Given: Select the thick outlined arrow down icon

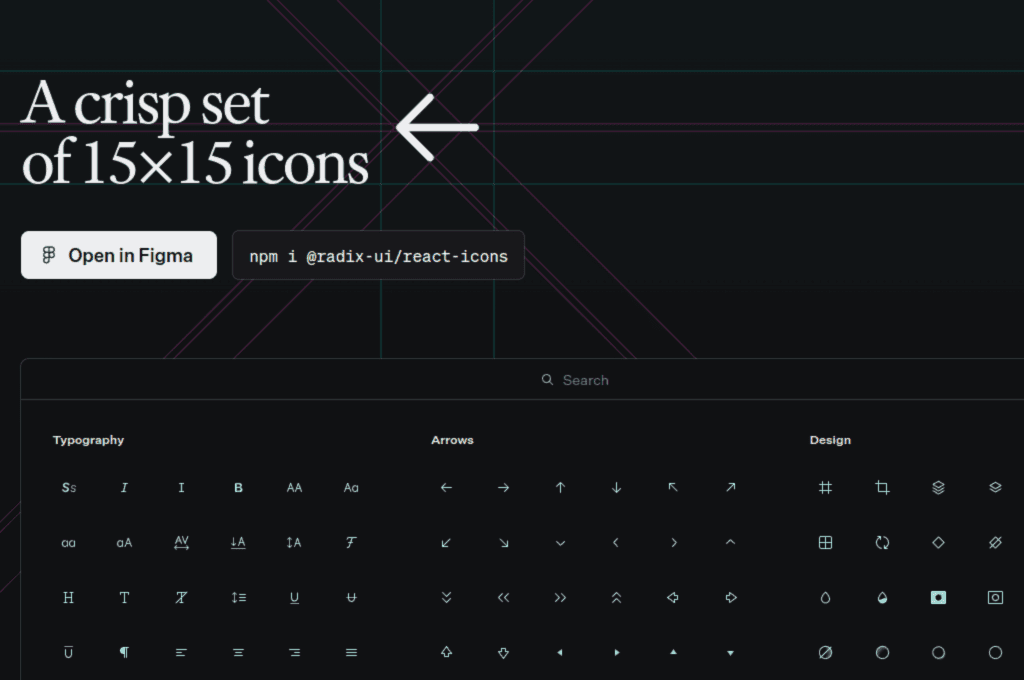Looking at the screenshot, I should click(x=504, y=652).
